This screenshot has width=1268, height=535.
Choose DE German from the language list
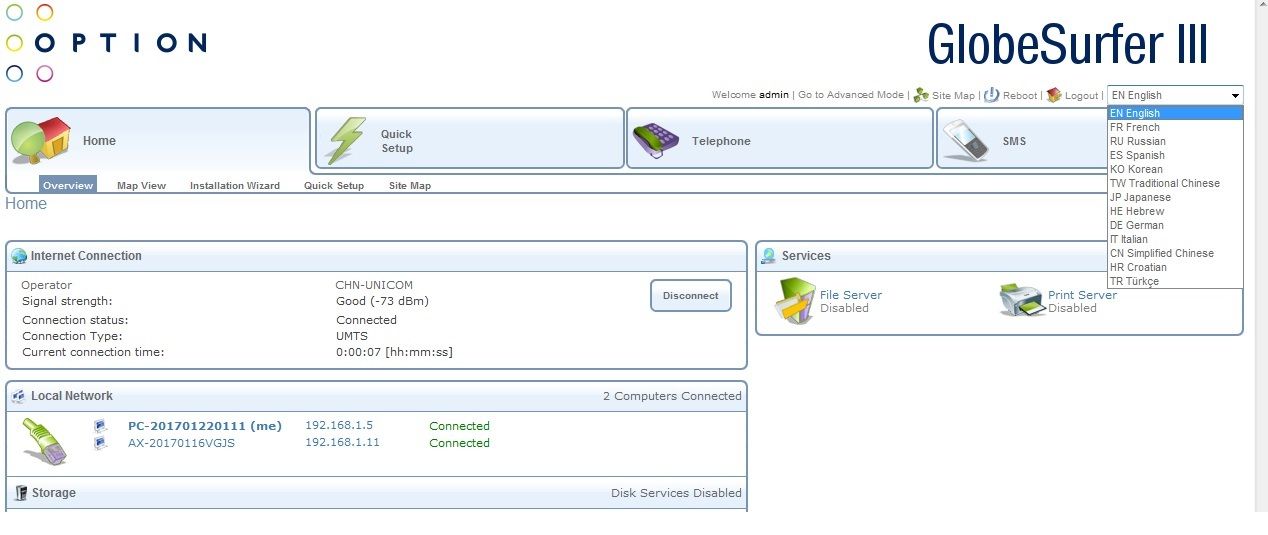coord(1175,225)
